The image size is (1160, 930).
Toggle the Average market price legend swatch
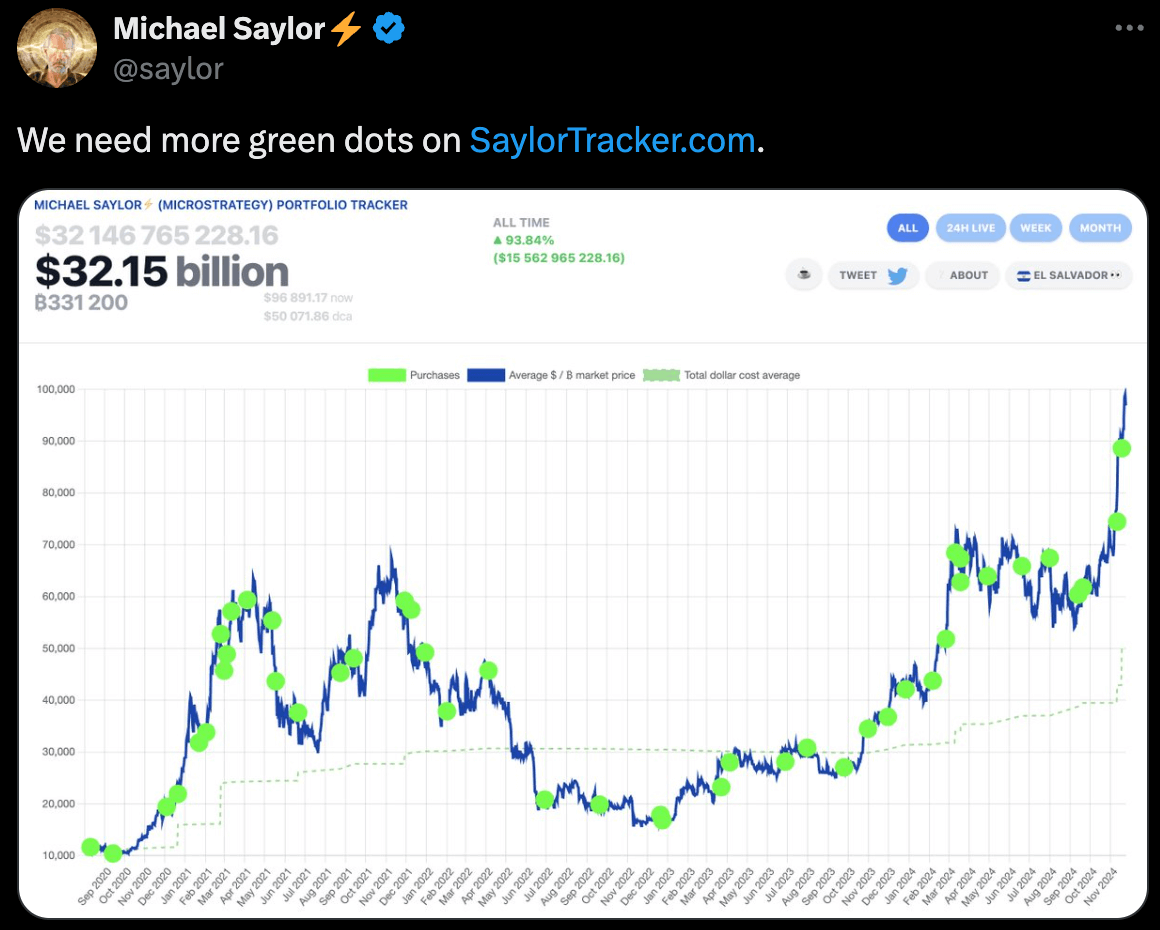click(x=486, y=375)
